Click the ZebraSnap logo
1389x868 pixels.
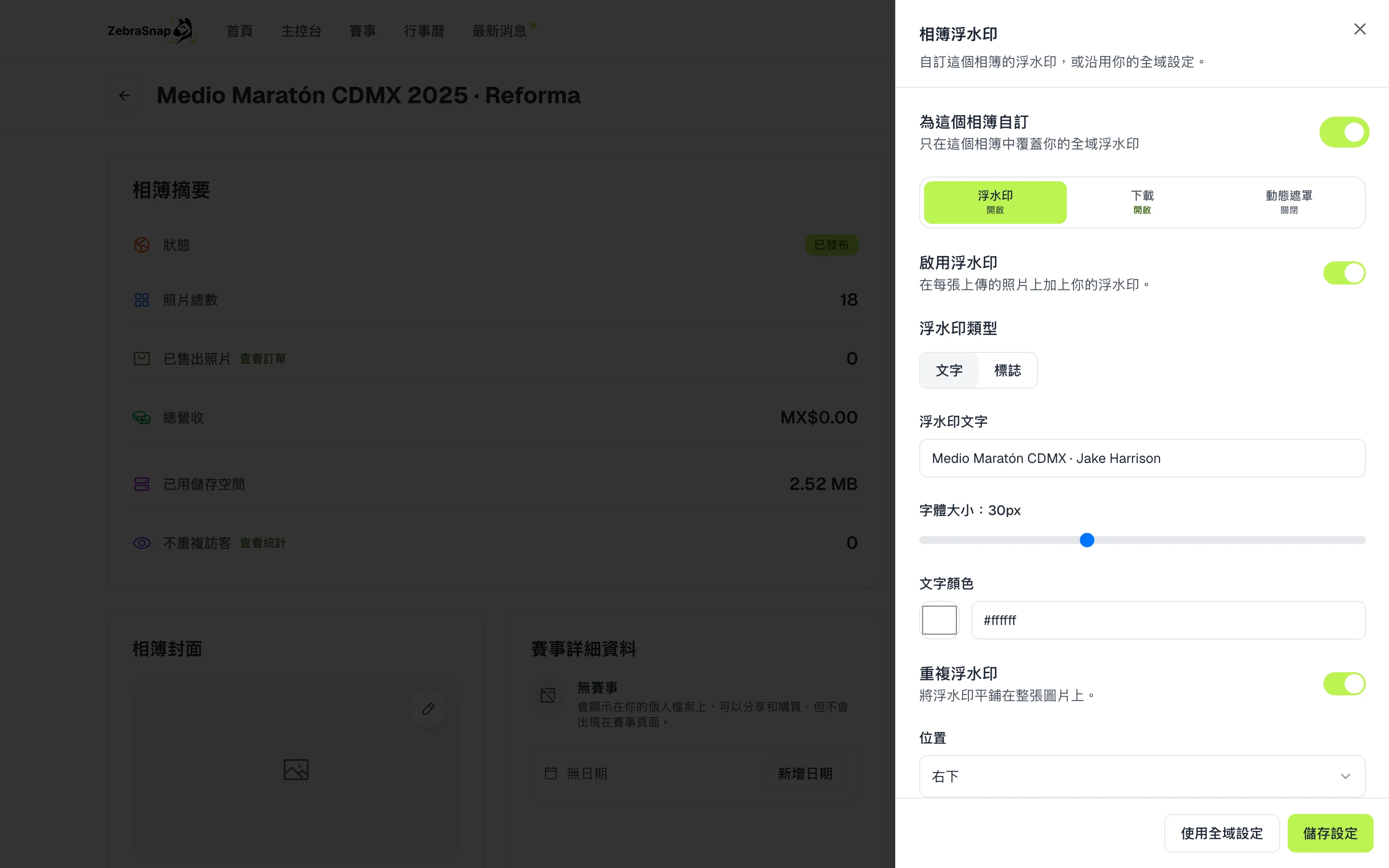(x=151, y=30)
